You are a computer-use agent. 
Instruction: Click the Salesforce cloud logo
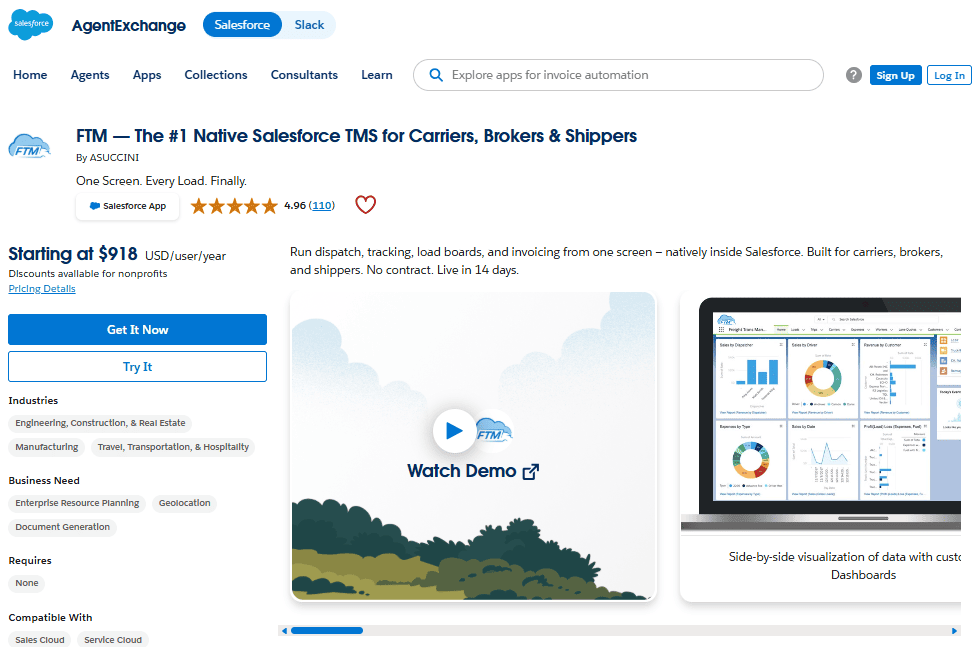coord(30,25)
